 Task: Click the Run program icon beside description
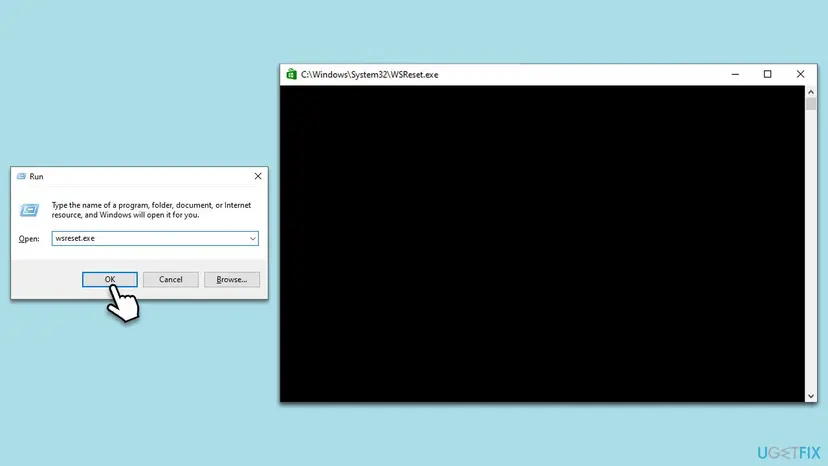[29, 210]
